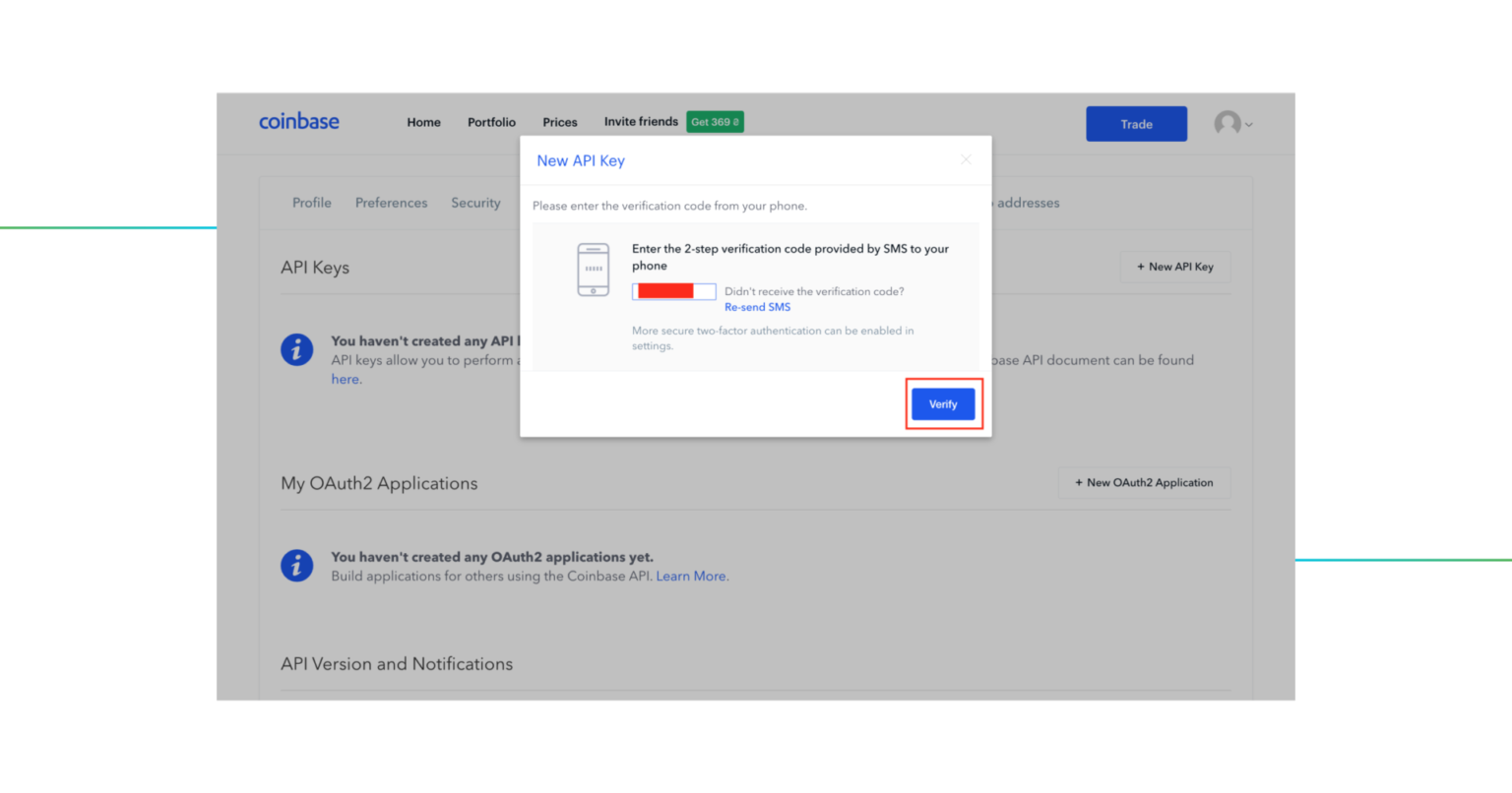Switch to the addresses tab
Screen dimensions: 1512x793
click(x=1028, y=203)
